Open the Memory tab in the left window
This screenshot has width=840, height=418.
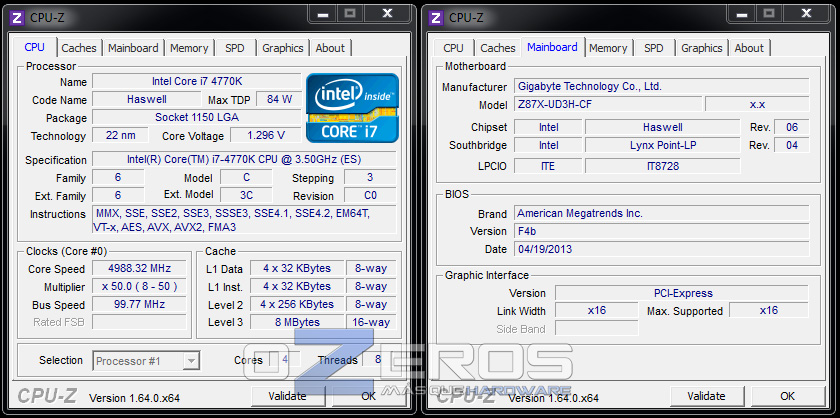(189, 48)
